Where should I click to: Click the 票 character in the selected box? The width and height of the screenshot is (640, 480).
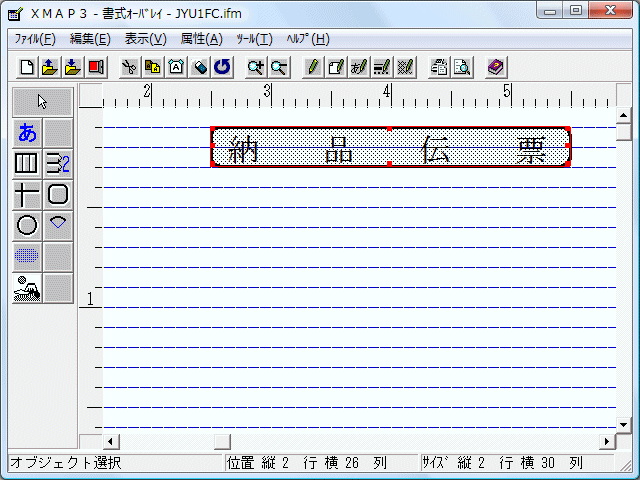click(531, 150)
